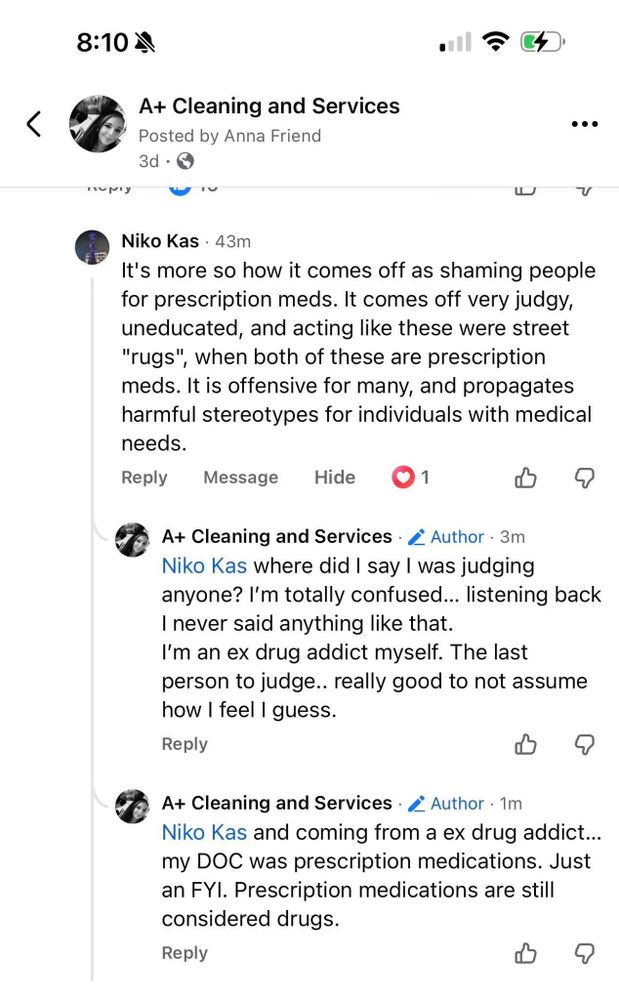The image size is (619, 1000).
Task: Reply to the 3m author comment
Action: coord(184,744)
